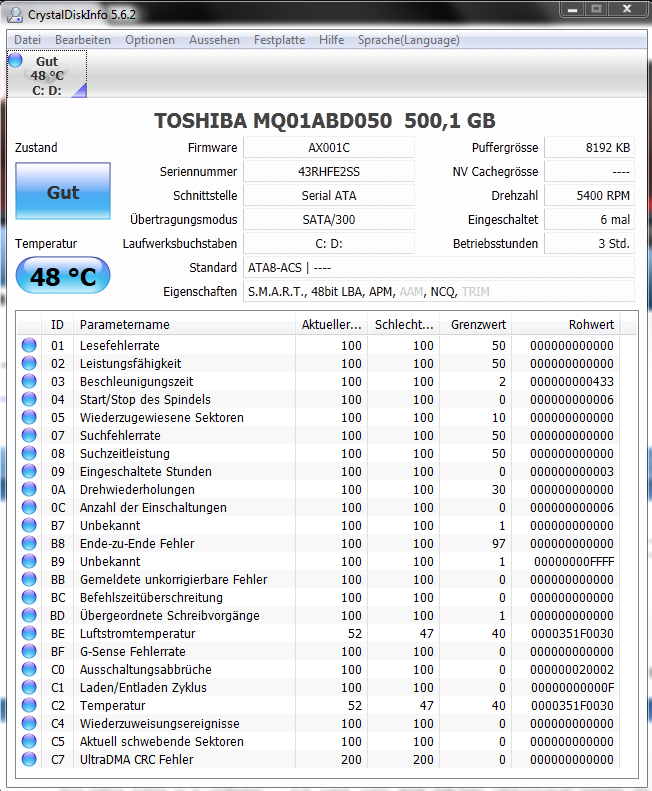The image size is (652, 791).
Task: Click the Schnittstelle field Serial ATA
Action: (329, 196)
